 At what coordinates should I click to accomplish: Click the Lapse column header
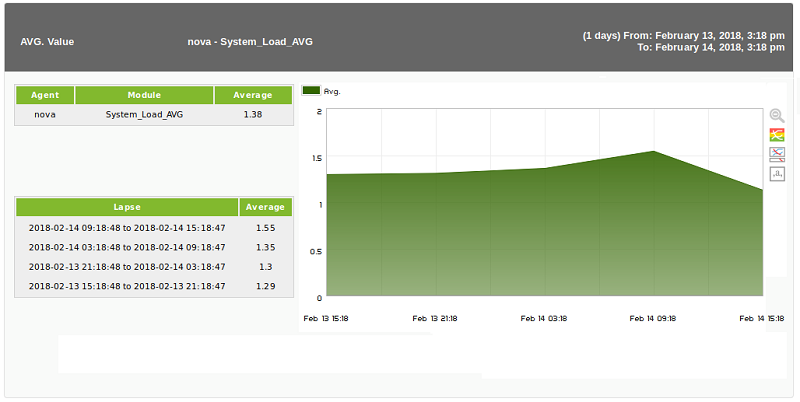point(127,207)
